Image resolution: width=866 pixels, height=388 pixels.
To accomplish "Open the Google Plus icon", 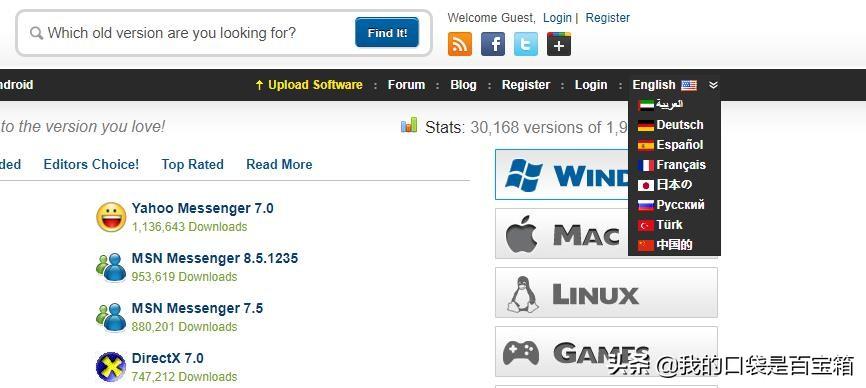I will (x=559, y=44).
